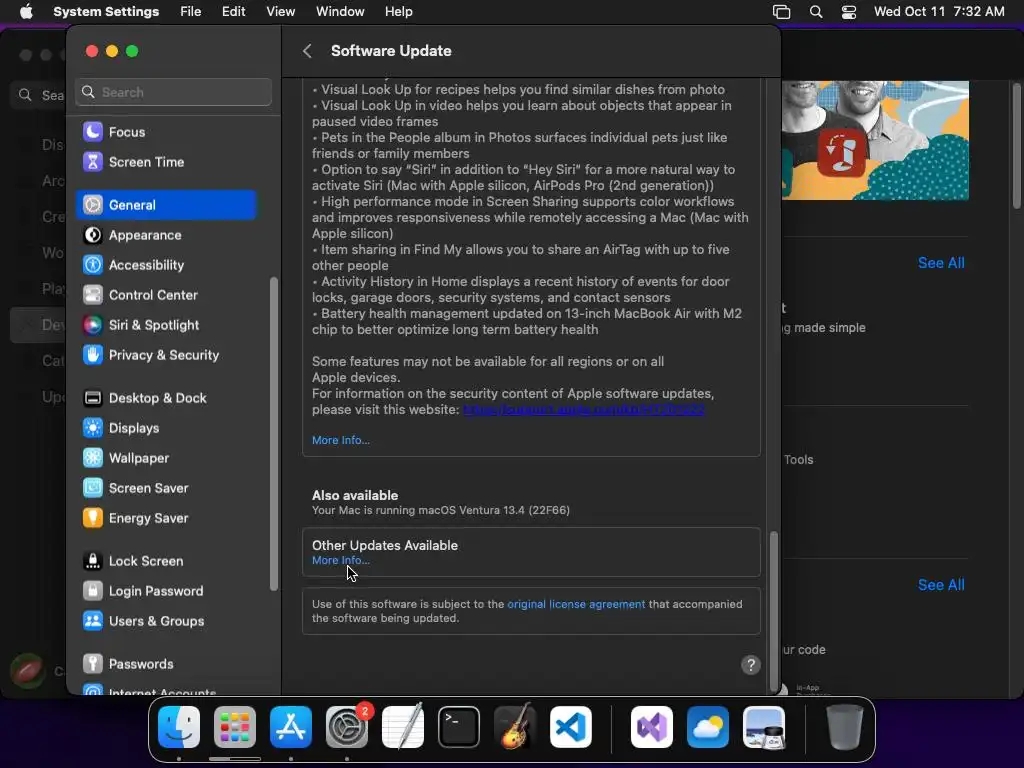
Task: Open Preview app from Dock
Action: click(764, 727)
